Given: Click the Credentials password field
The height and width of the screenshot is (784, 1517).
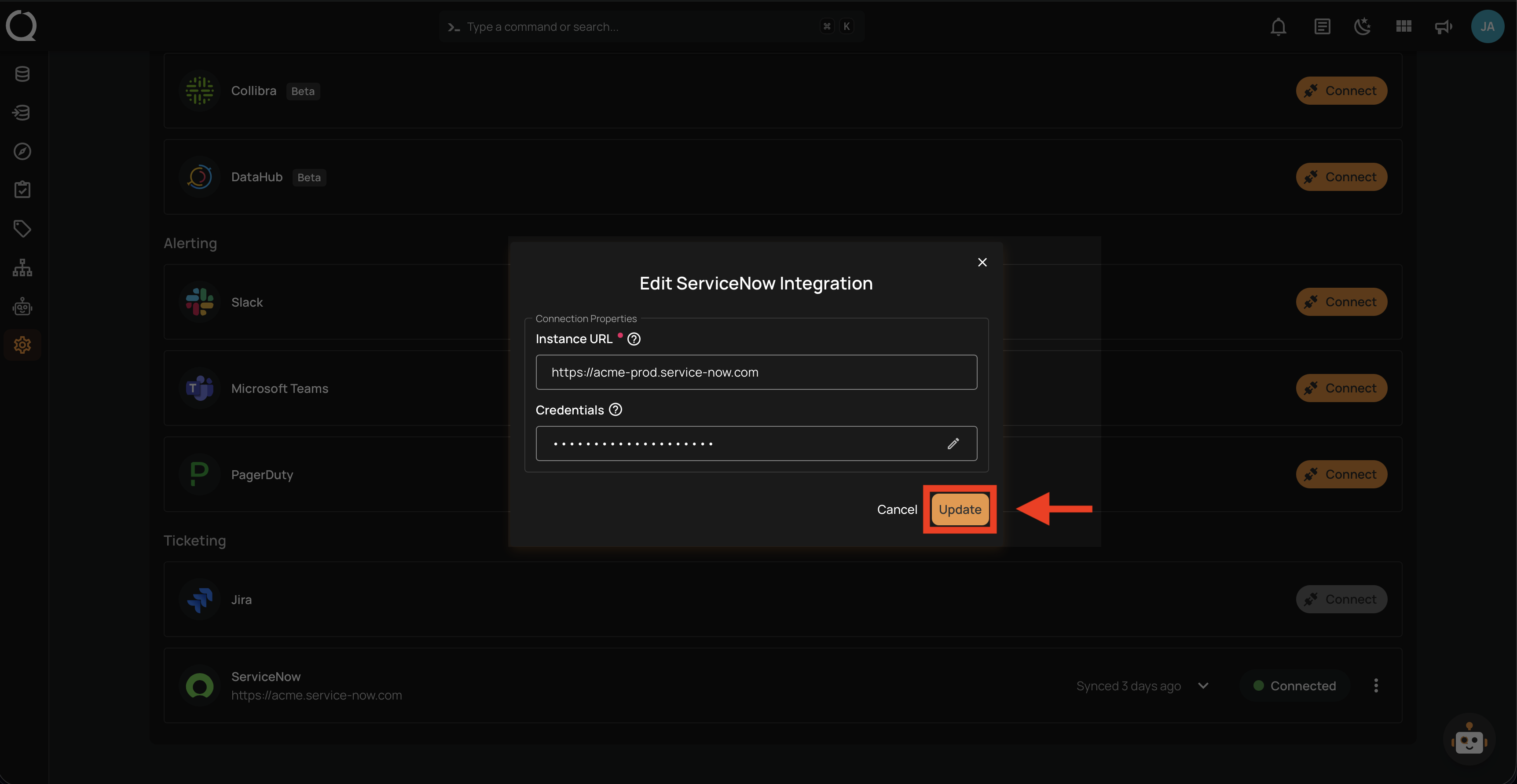Looking at the screenshot, I should point(756,443).
